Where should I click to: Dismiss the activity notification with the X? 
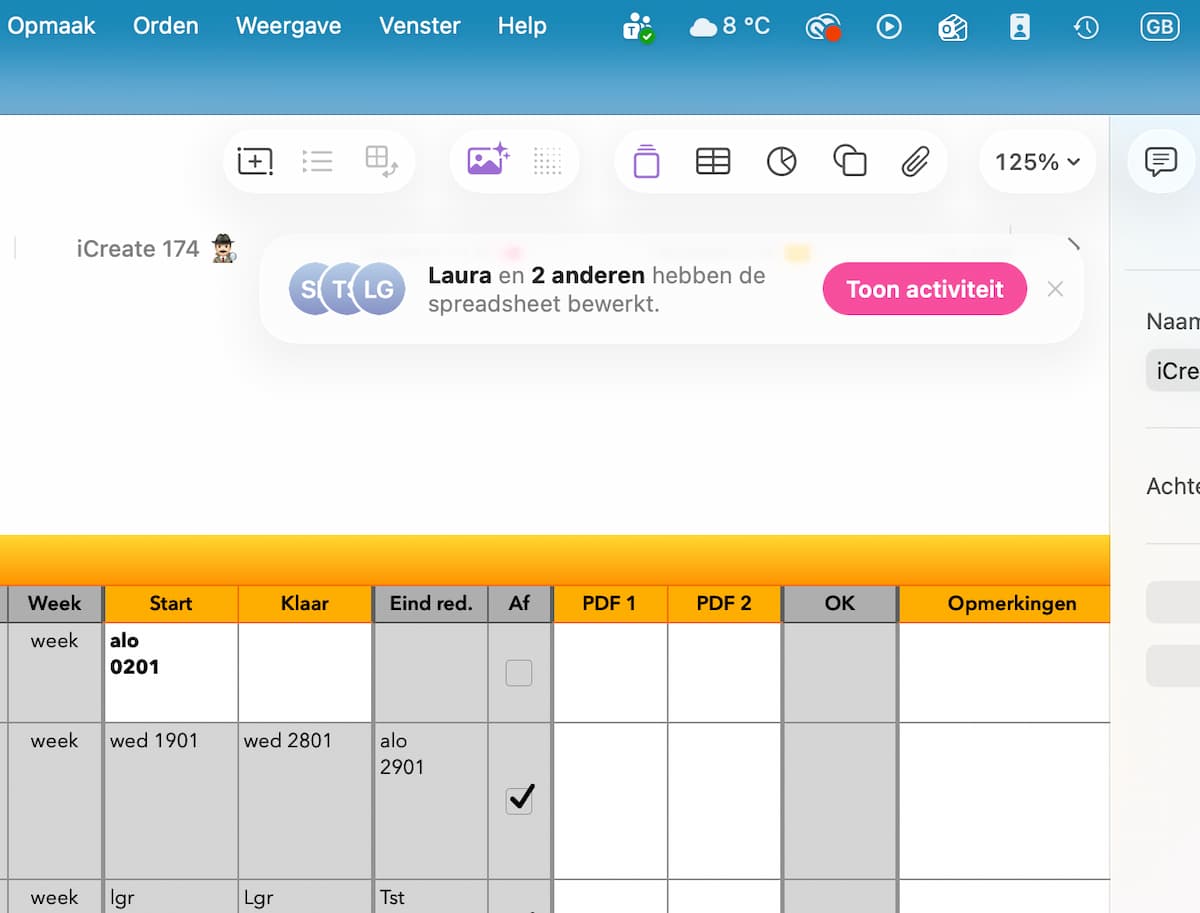(x=1055, y=289)
